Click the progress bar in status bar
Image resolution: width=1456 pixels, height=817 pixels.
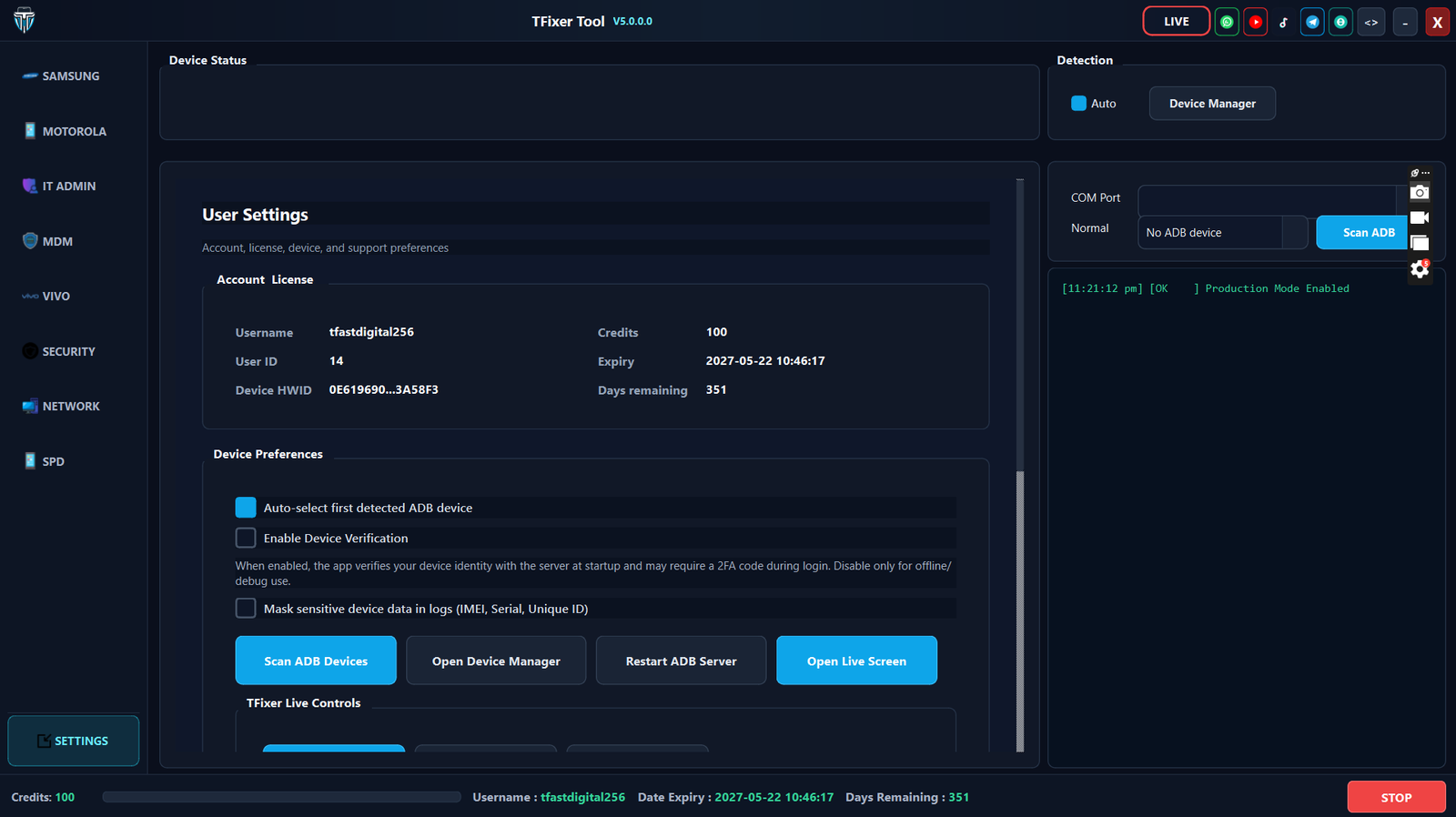point(281,797)
